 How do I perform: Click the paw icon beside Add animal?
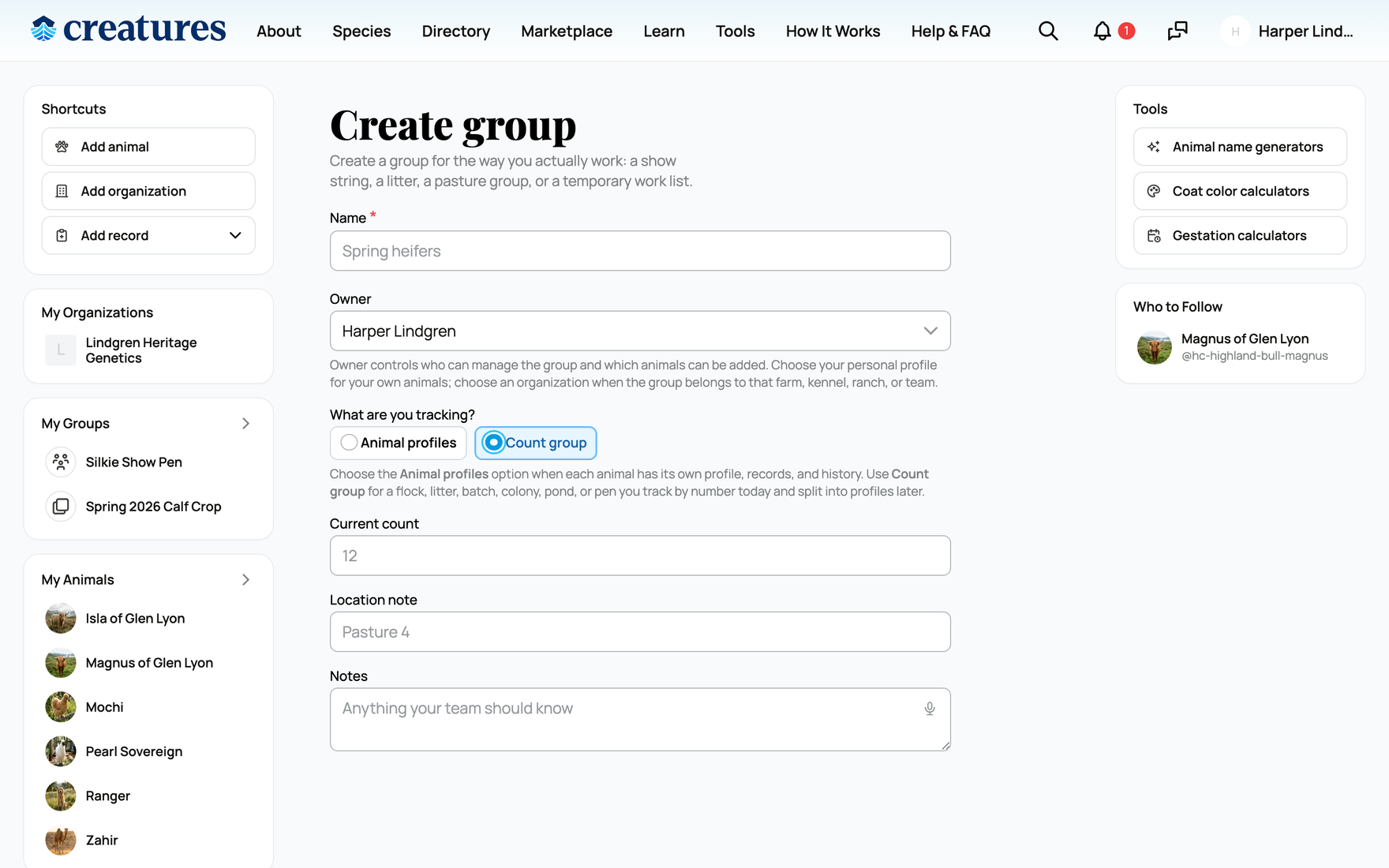(x=62, y=147)
